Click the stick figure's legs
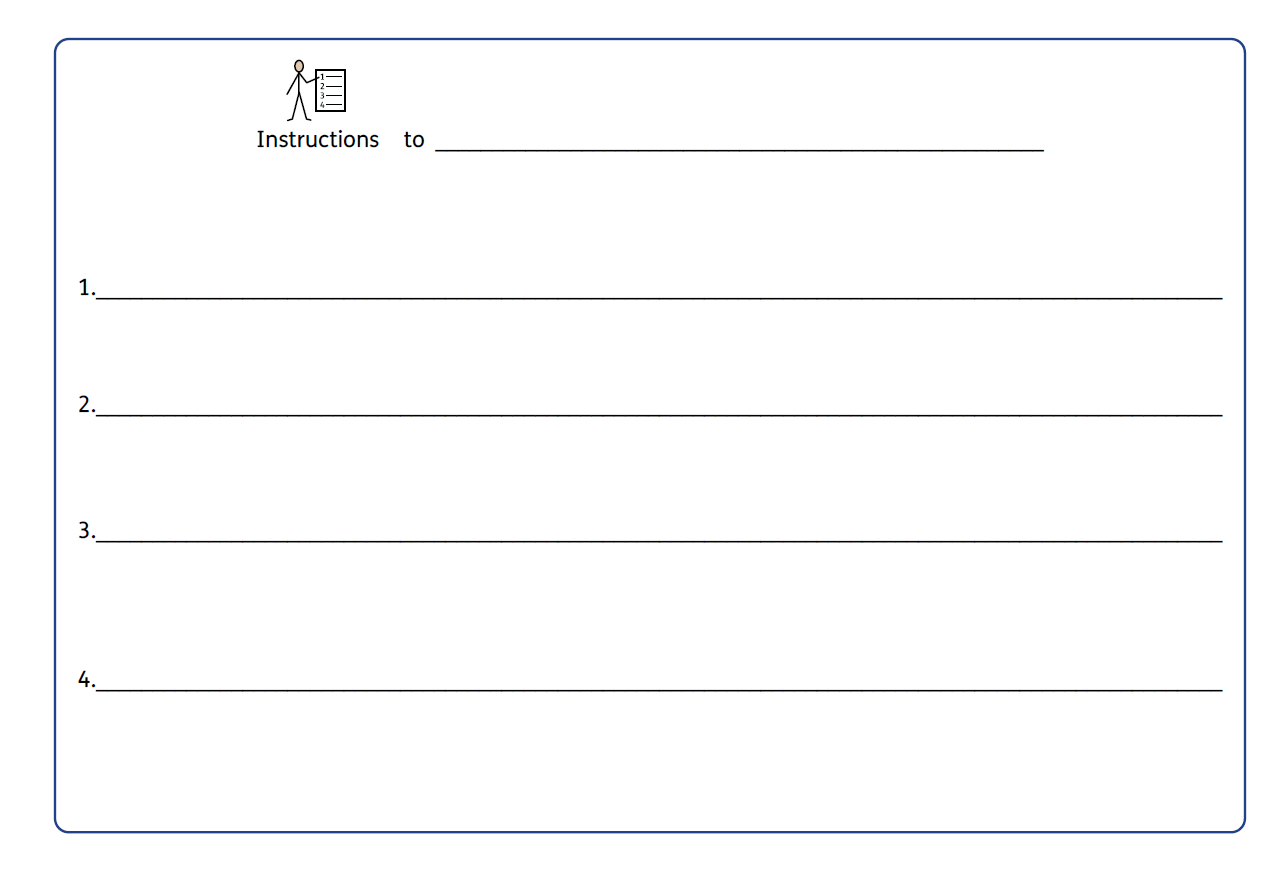 point(299,108)
